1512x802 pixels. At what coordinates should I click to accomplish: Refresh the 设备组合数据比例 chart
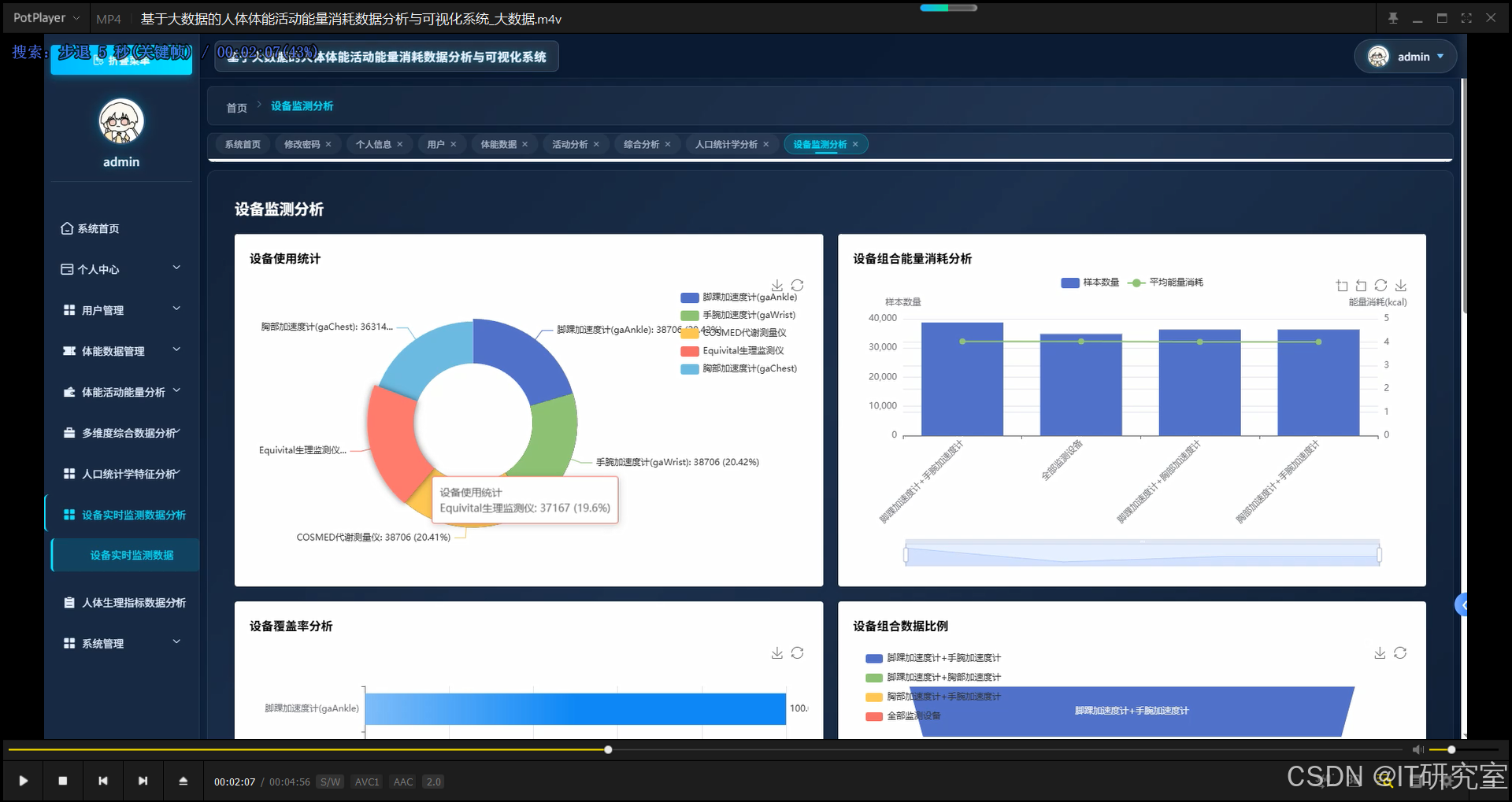click(1400, 652)
